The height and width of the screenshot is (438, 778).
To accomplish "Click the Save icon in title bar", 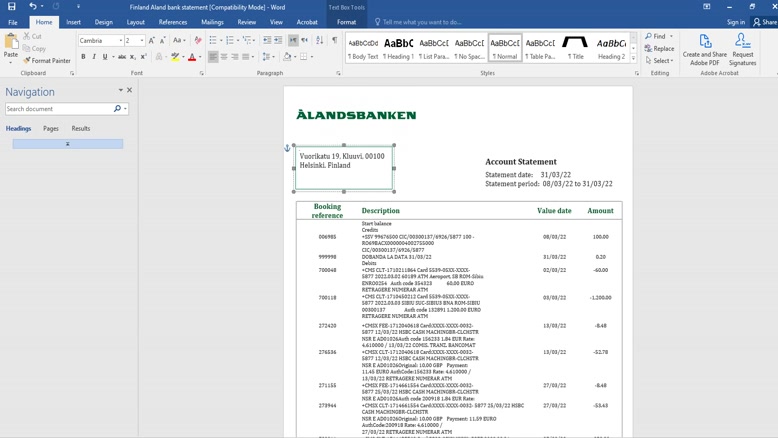I will [x=12, y=6].
